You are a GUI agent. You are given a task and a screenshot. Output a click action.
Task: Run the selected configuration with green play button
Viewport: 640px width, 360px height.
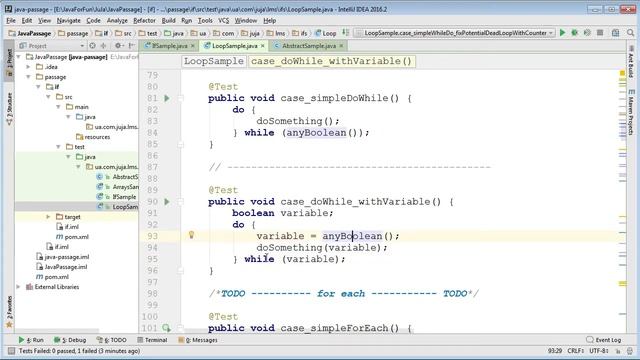click(562, 33)
